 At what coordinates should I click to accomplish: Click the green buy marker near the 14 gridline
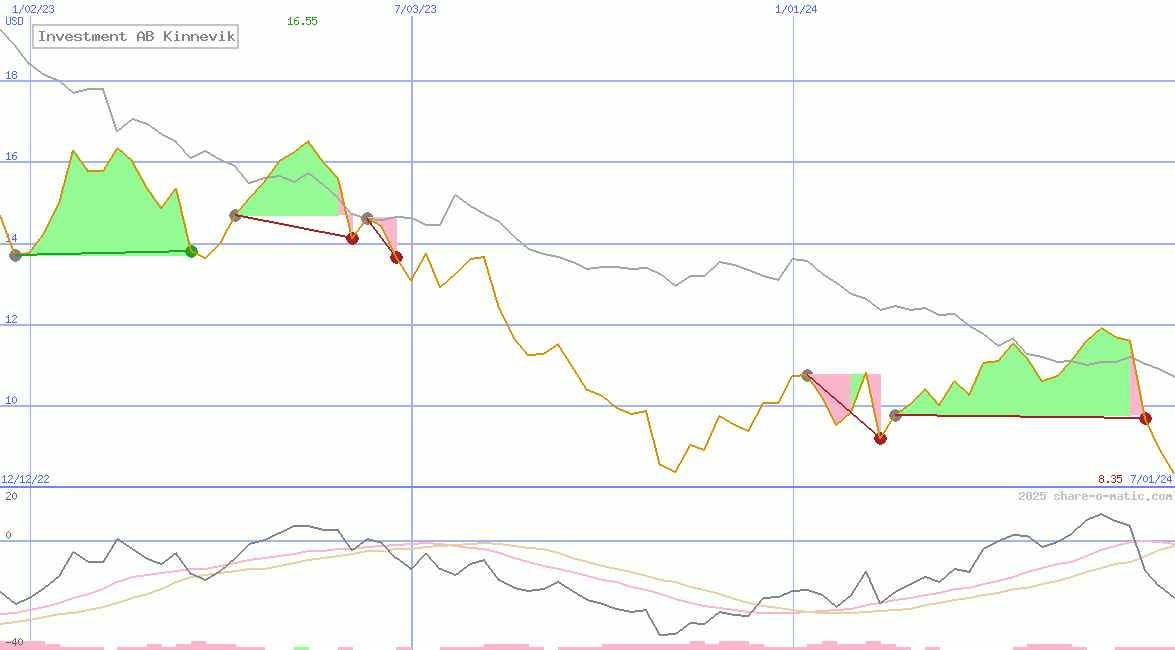coord(190,251)
